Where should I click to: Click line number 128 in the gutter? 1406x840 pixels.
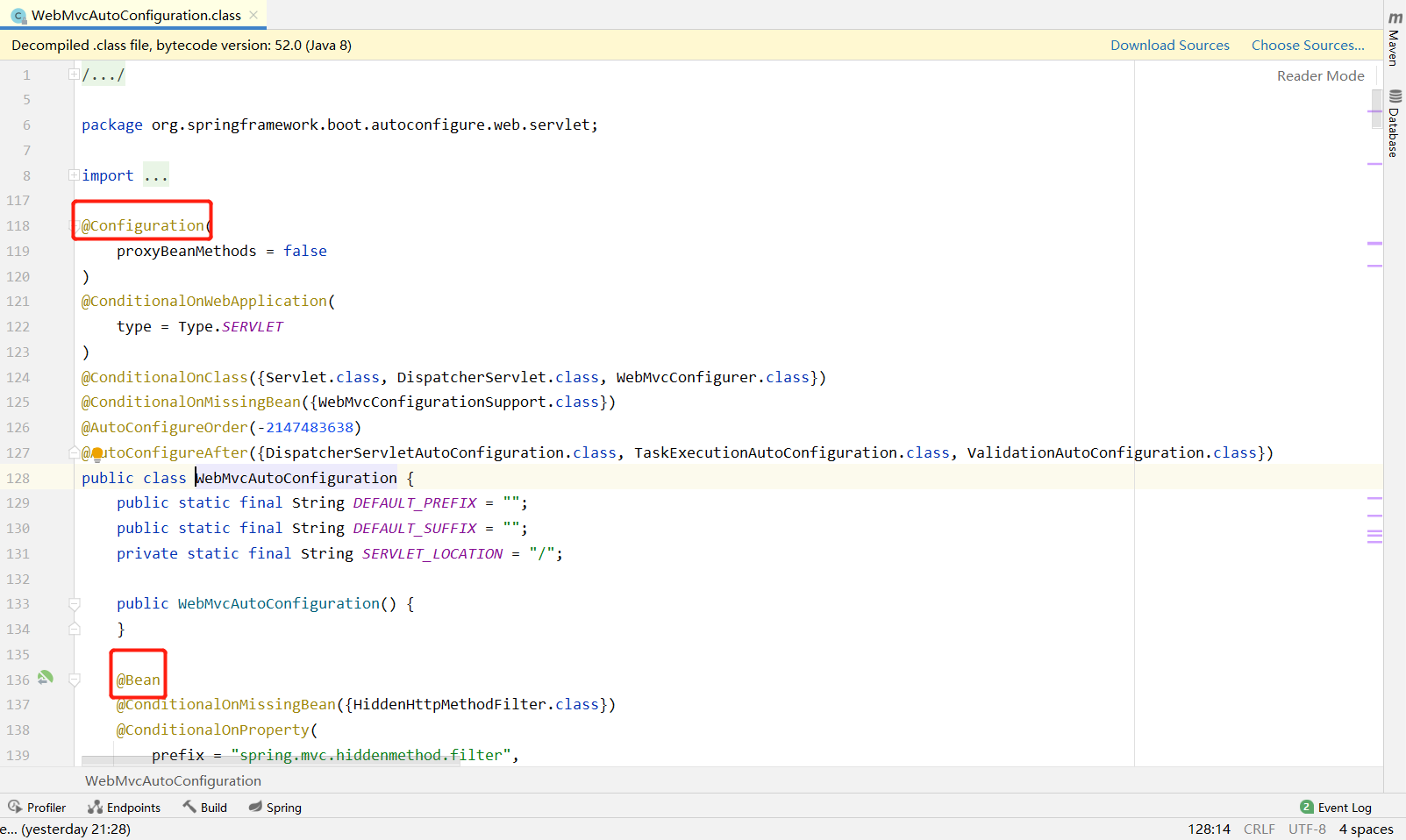tap(18, 478)
